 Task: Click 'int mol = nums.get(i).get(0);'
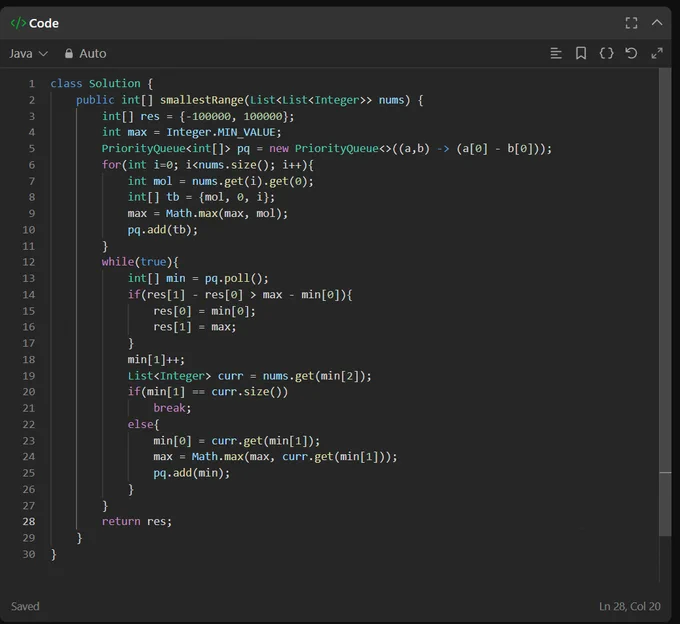click(220, 181)
